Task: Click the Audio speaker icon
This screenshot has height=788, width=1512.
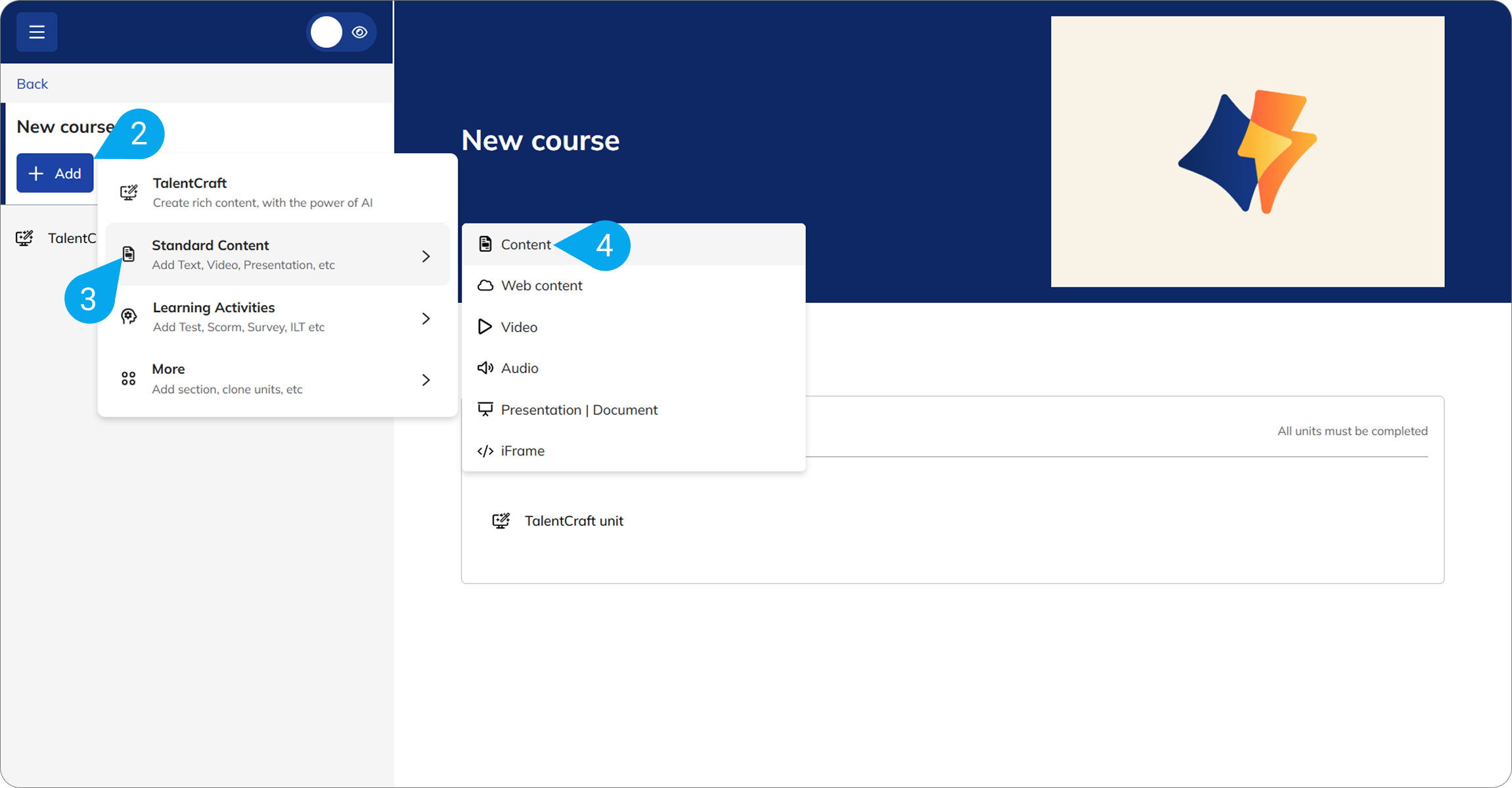Action: pos(485,368)
